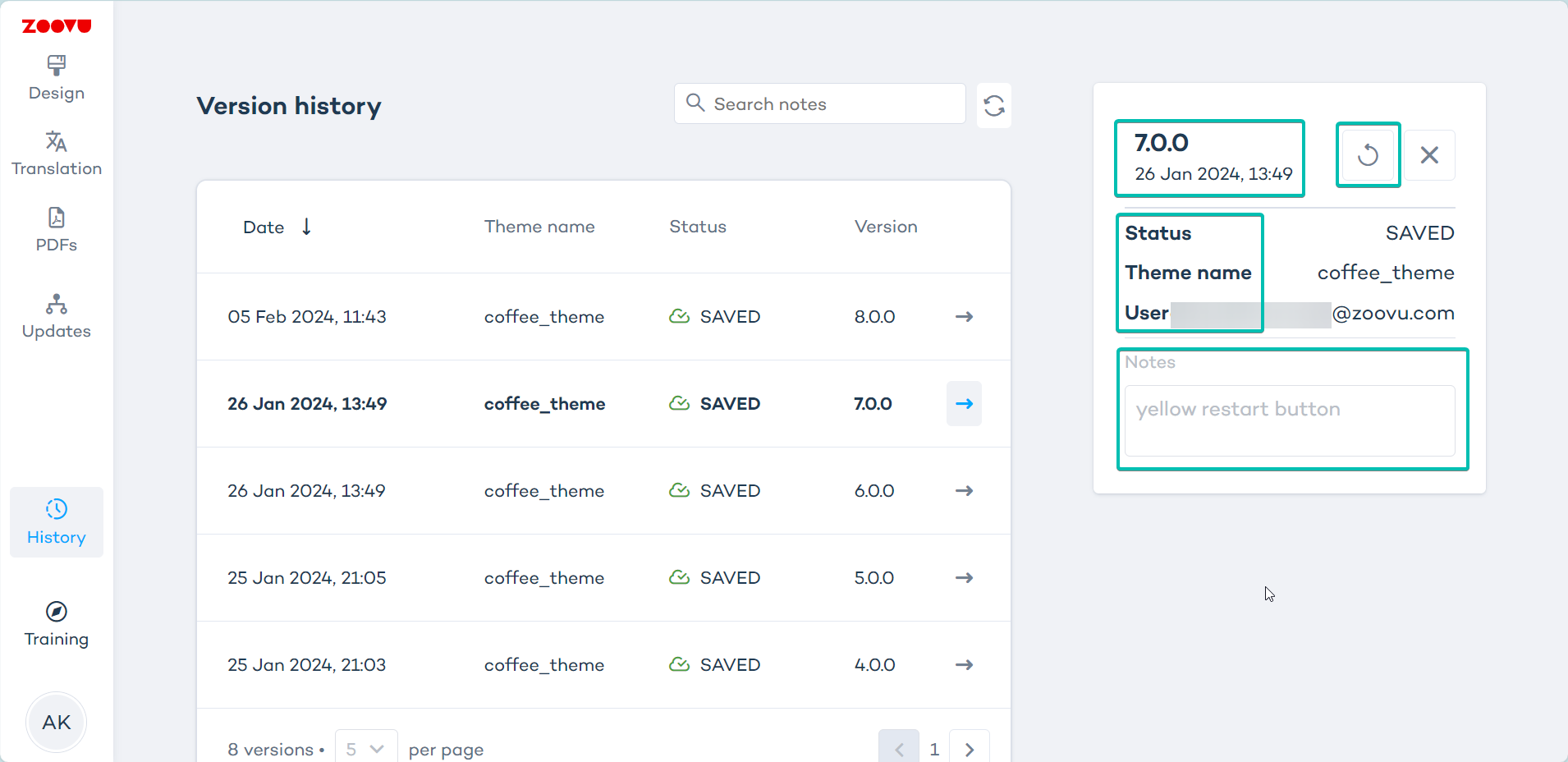
Task: Open the Updates section
Action: click(56, 316)
